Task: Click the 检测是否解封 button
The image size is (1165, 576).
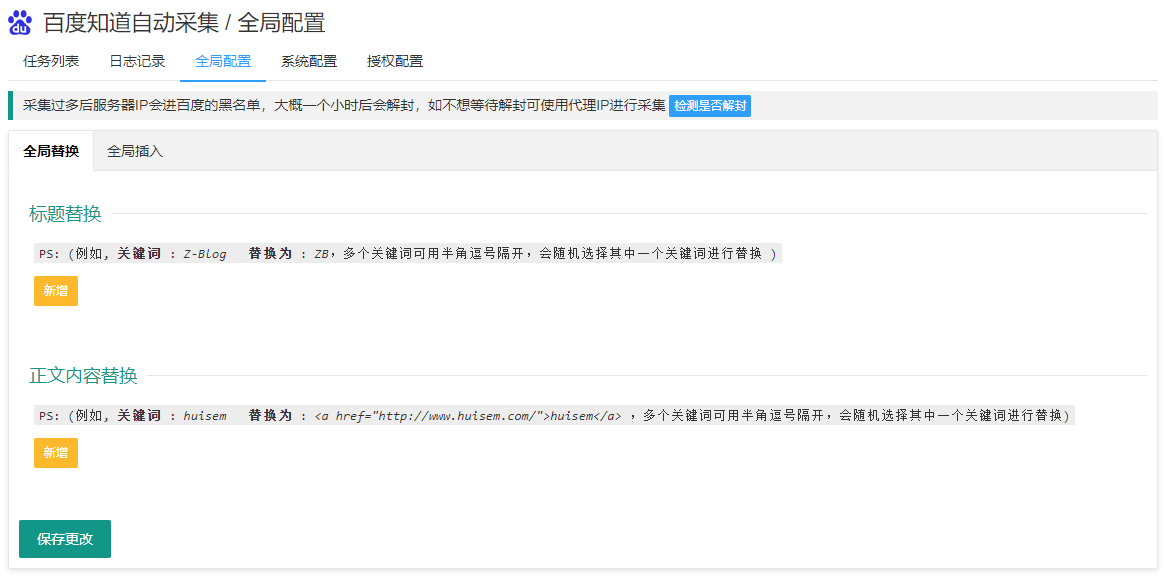Action: [x=710, y=106]
